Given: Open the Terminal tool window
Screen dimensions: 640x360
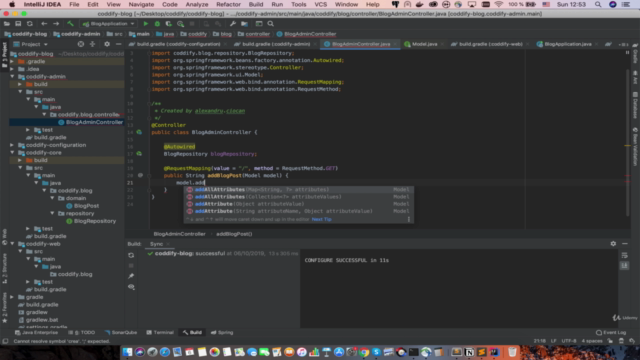Looking at the screenshot, I should pyautogui.click(x=160, y=332).
